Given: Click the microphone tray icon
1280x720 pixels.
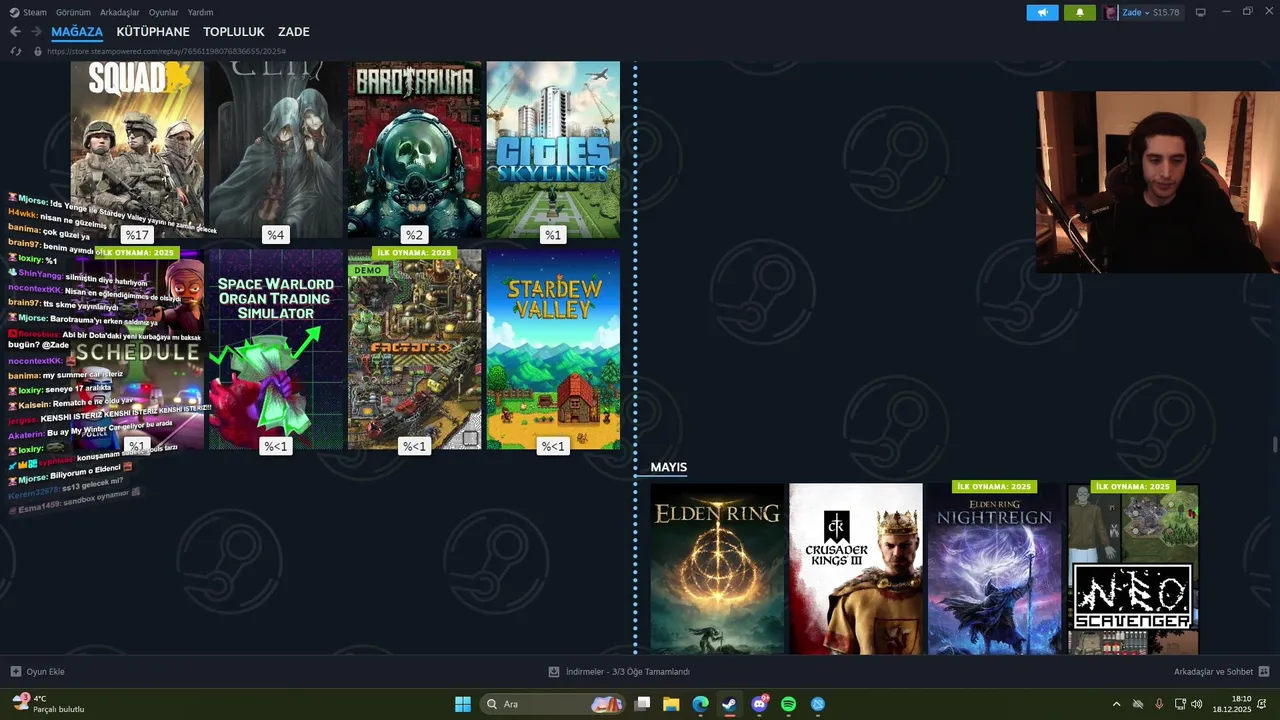Looking at the screenshot, I should click(1159, 704).
